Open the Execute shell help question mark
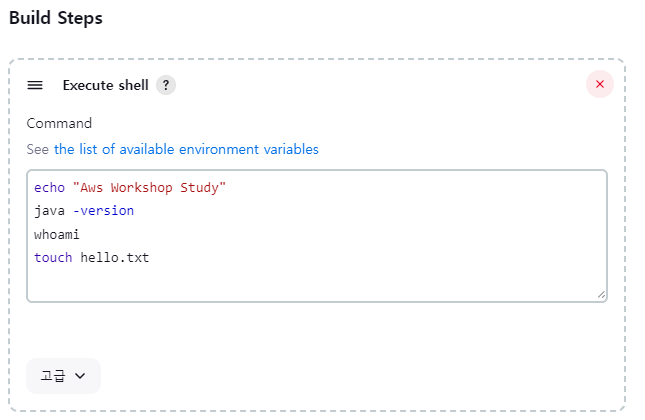 coord(166,85)
